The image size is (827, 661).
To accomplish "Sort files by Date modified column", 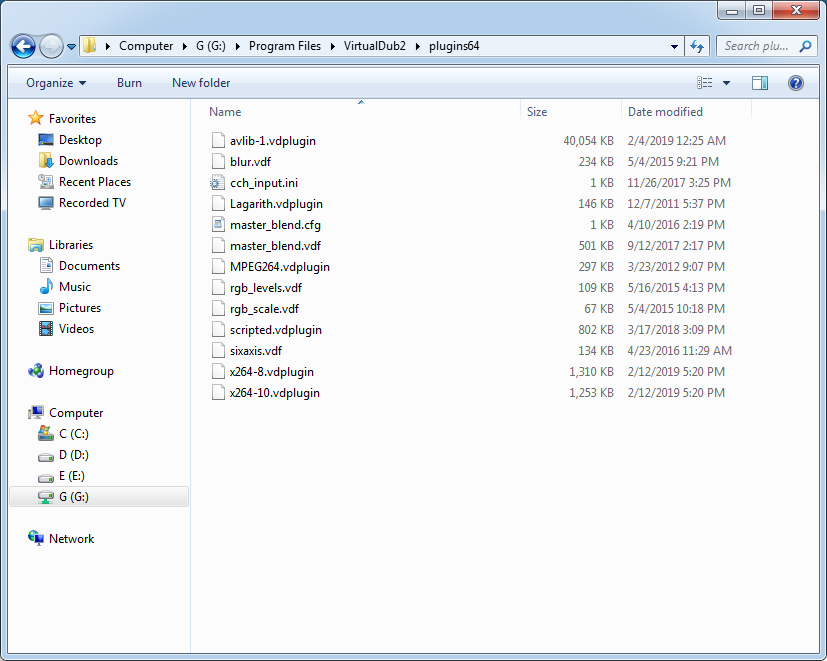I will 665,112.
